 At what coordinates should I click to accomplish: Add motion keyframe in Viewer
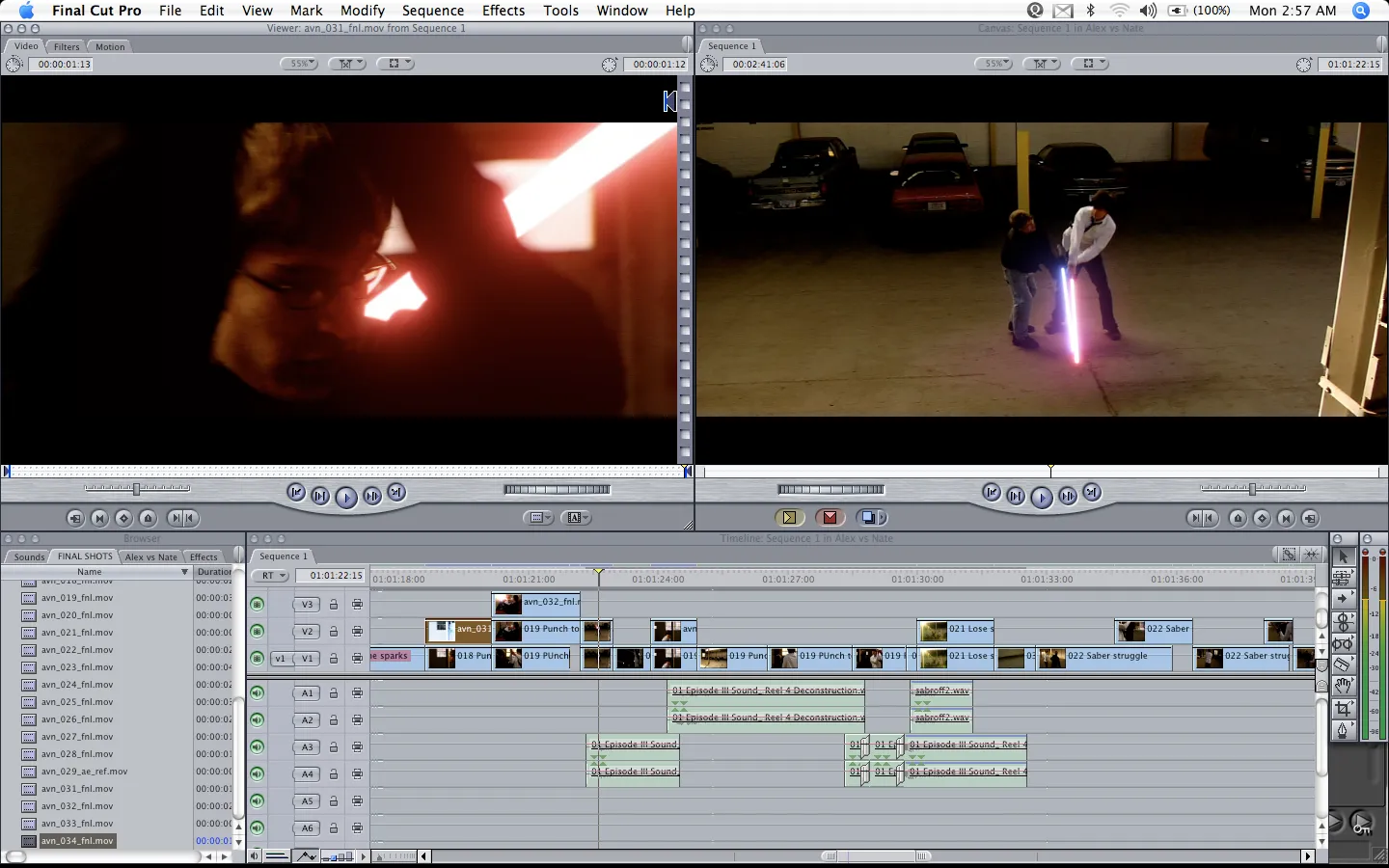[x=123, y=518]
